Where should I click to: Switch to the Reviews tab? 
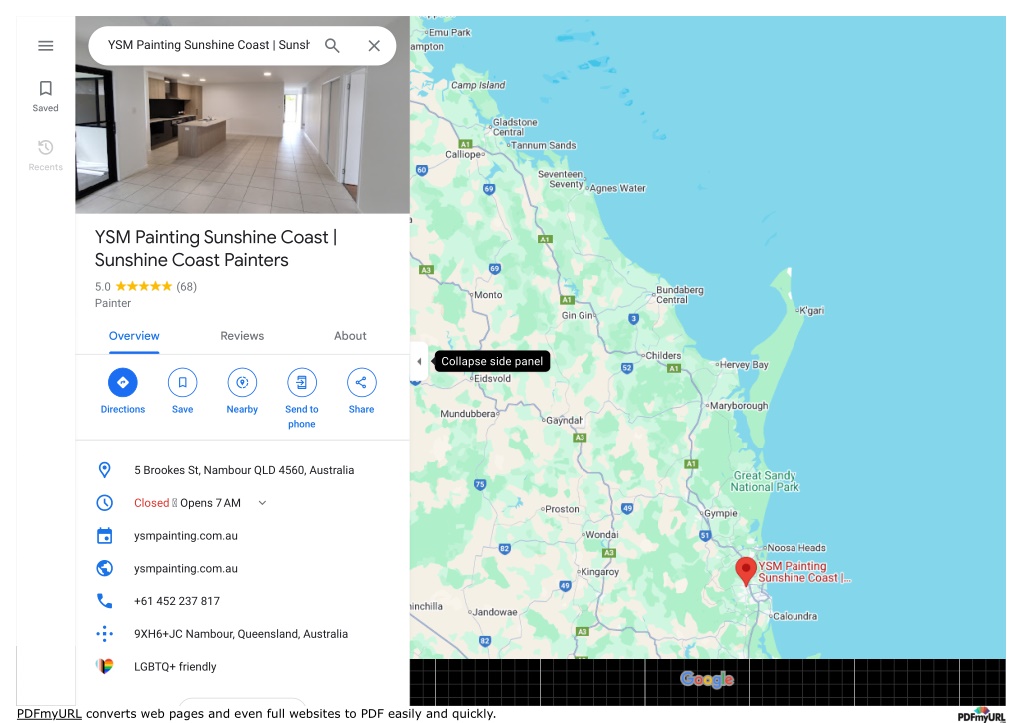(x=242, y=336)
